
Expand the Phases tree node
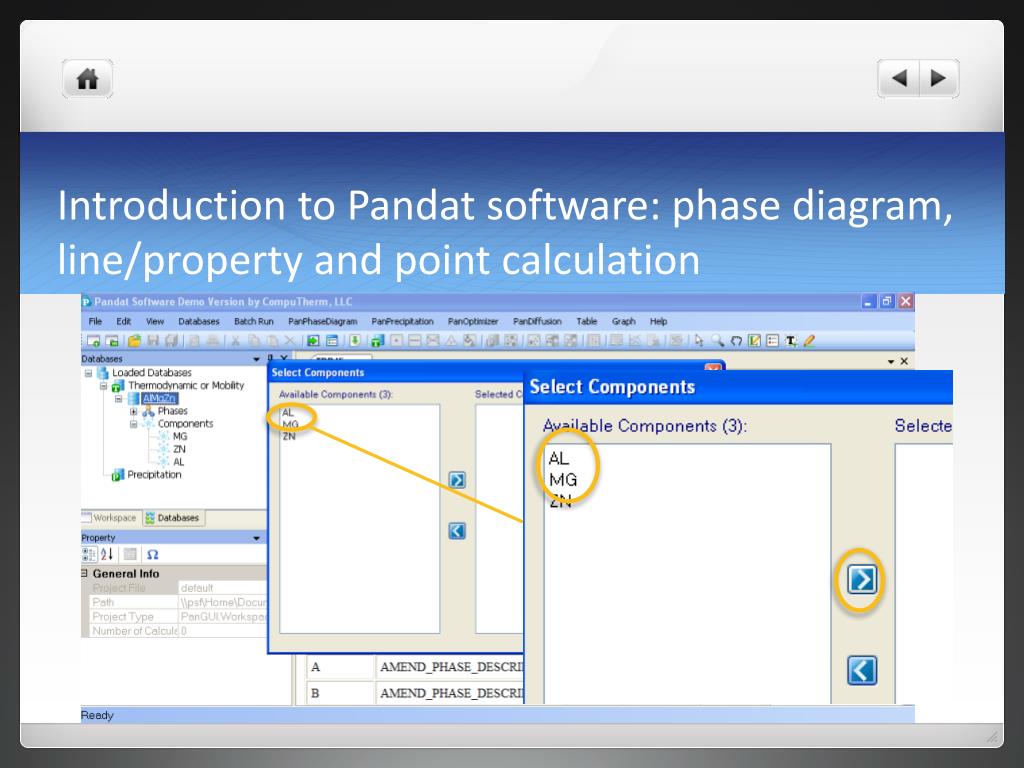pyautogui.click(x=133, y=411)
